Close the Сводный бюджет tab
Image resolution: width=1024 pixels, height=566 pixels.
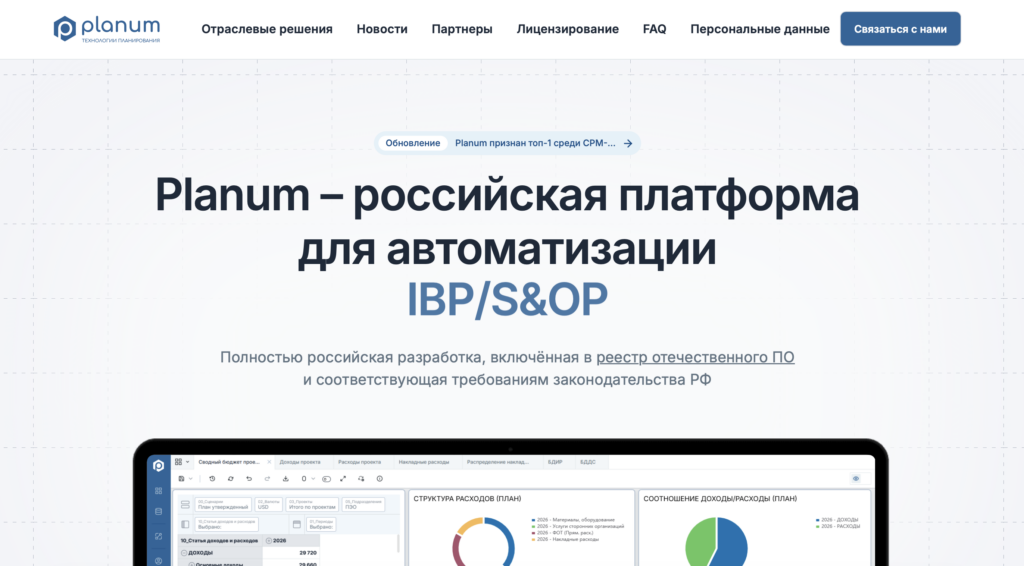[269, 462]
